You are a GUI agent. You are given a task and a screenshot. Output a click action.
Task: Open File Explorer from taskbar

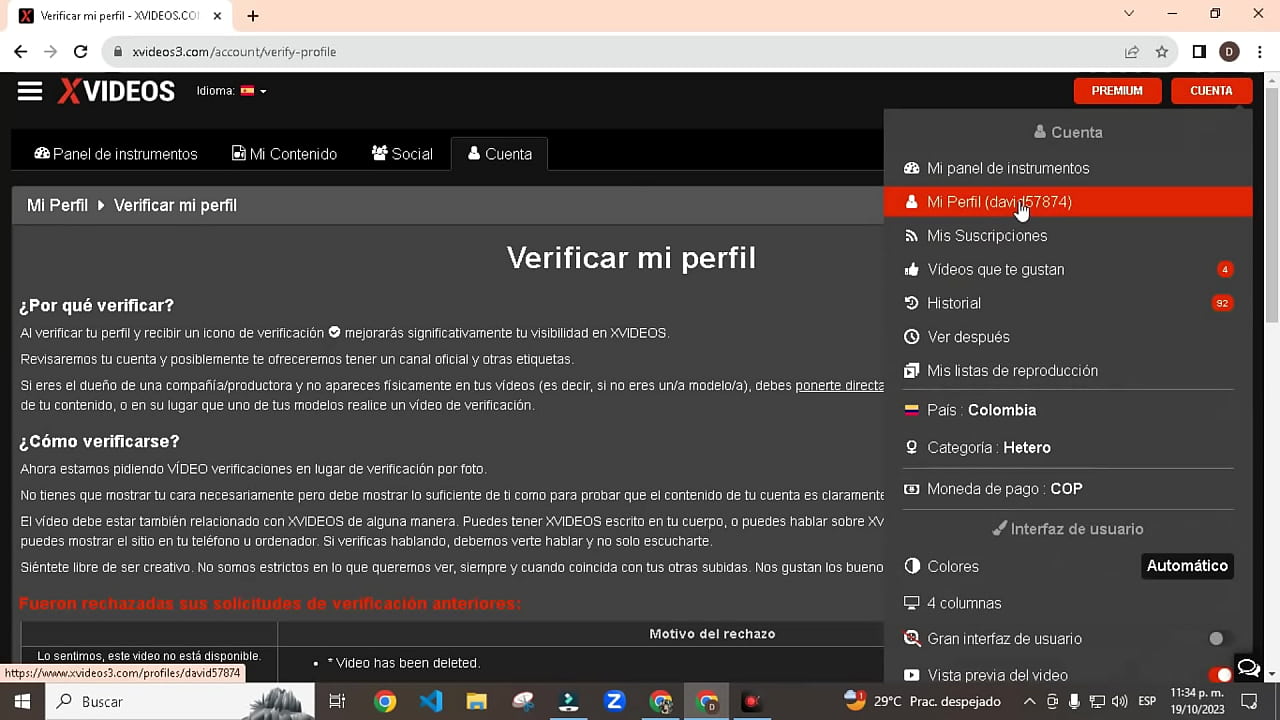(477, 702)
